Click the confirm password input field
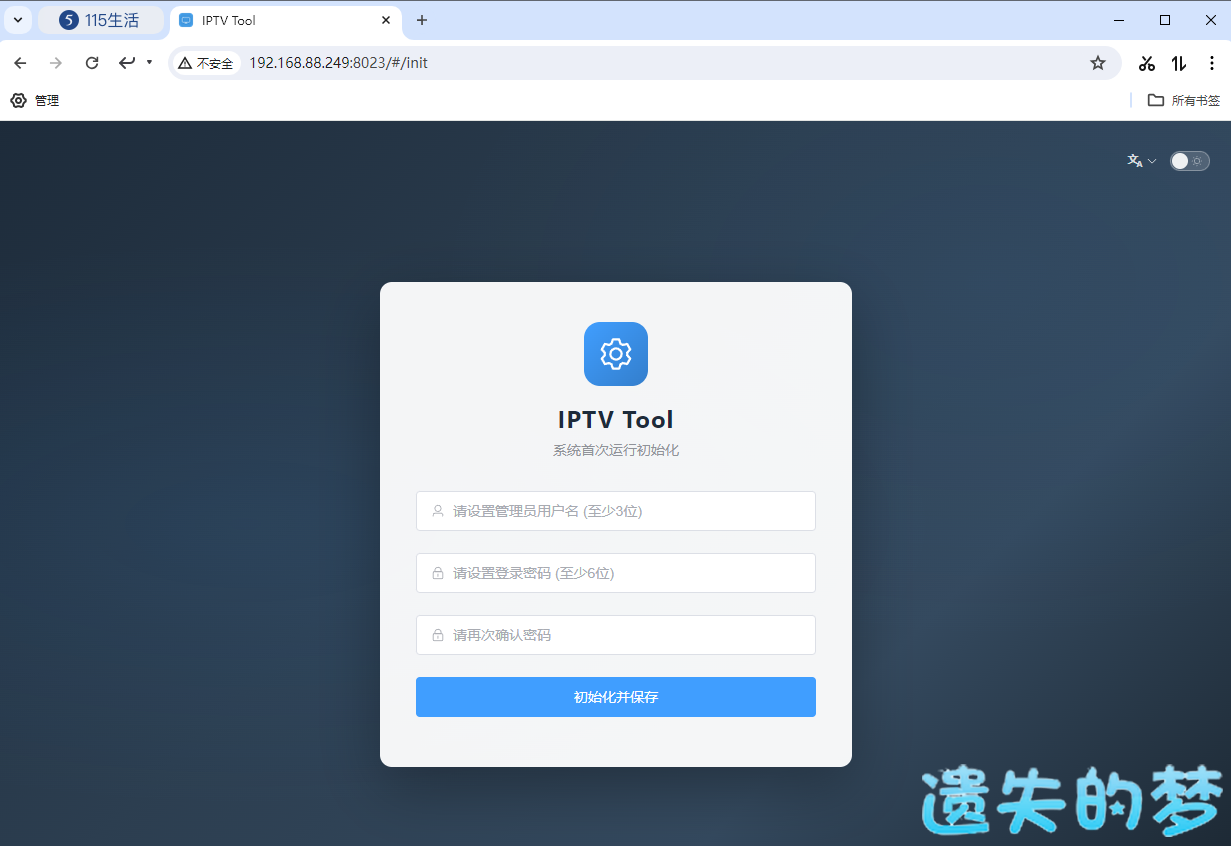 [x=616, y=635]
